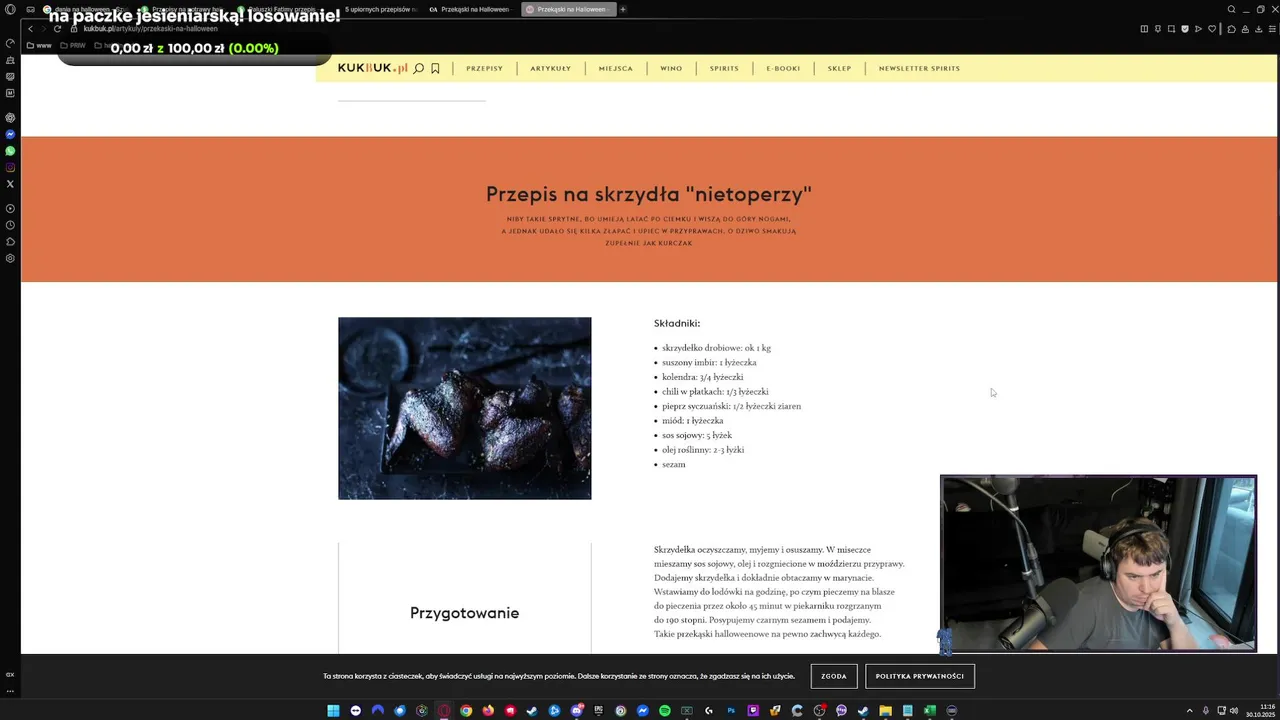Click ingredient 'skrzydełko drobiowe: ok 1 kg'
Viewport: 1280px width, 720px height.
tap(716, 348)
